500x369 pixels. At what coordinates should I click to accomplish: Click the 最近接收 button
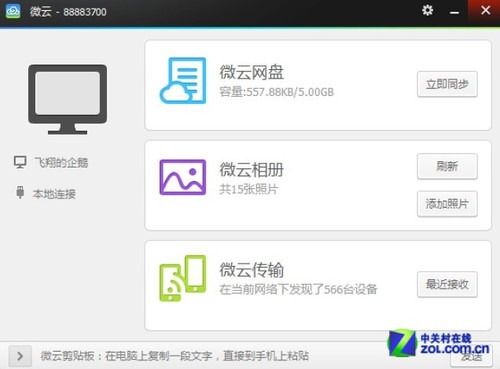(447, 284)
